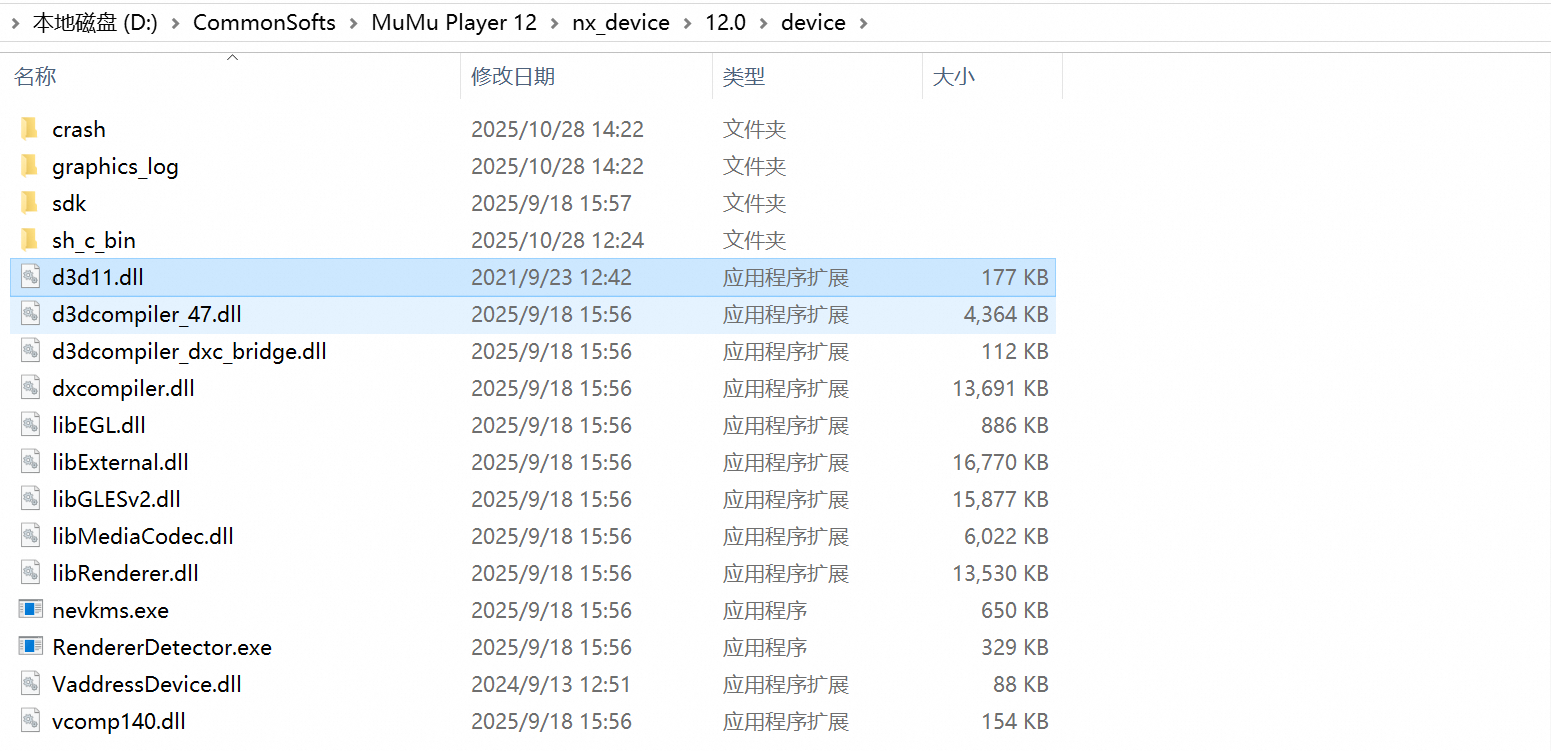Viewport: 1551px width, 751px height.
Task: Sort files by the 大小 column header
Action: click(x=953, y=77)
